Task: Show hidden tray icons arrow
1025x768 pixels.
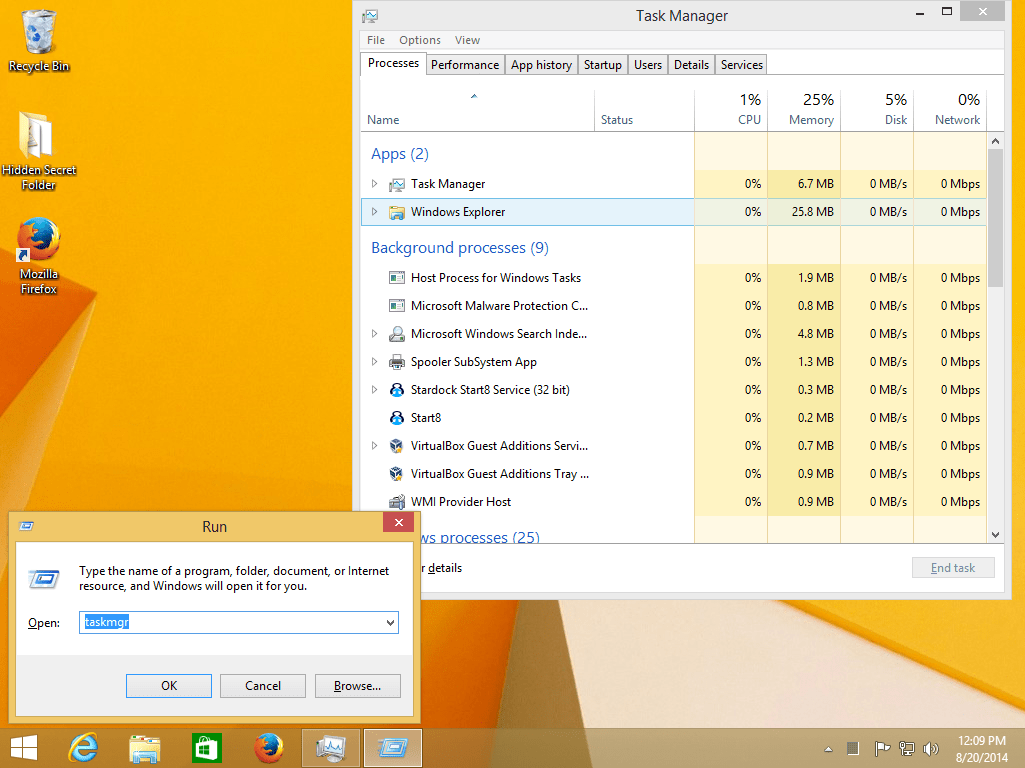Action: click(828, 750)
